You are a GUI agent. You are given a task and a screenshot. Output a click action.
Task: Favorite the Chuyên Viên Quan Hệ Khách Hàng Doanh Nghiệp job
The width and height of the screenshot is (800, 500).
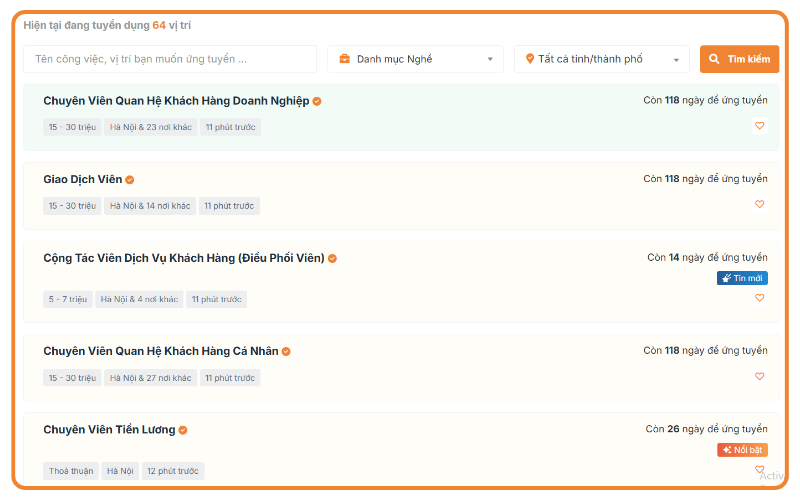(759, 126)
